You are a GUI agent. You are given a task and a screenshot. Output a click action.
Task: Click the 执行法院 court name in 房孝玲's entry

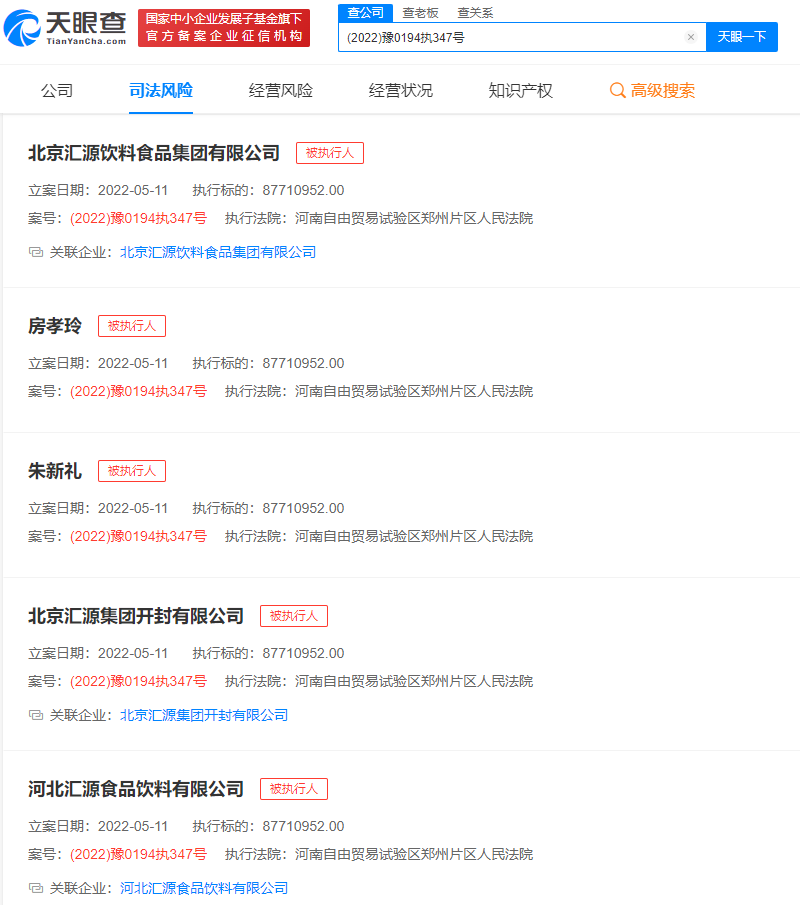coord(414,391)
